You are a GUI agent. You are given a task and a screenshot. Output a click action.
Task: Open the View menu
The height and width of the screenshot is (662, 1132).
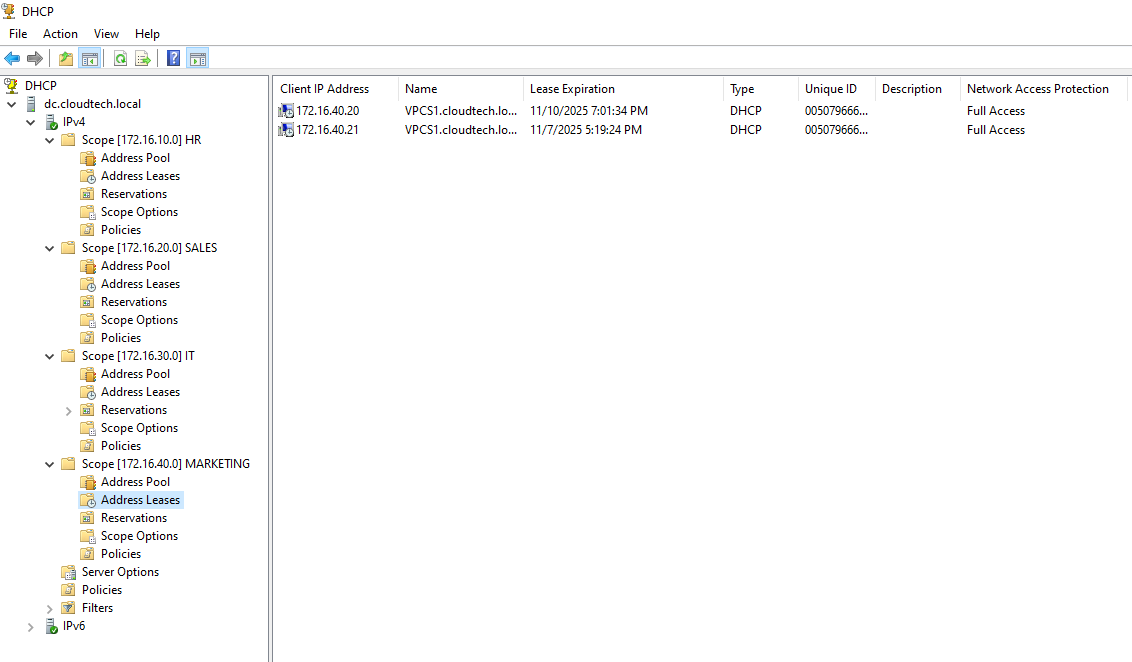[106, 34]
